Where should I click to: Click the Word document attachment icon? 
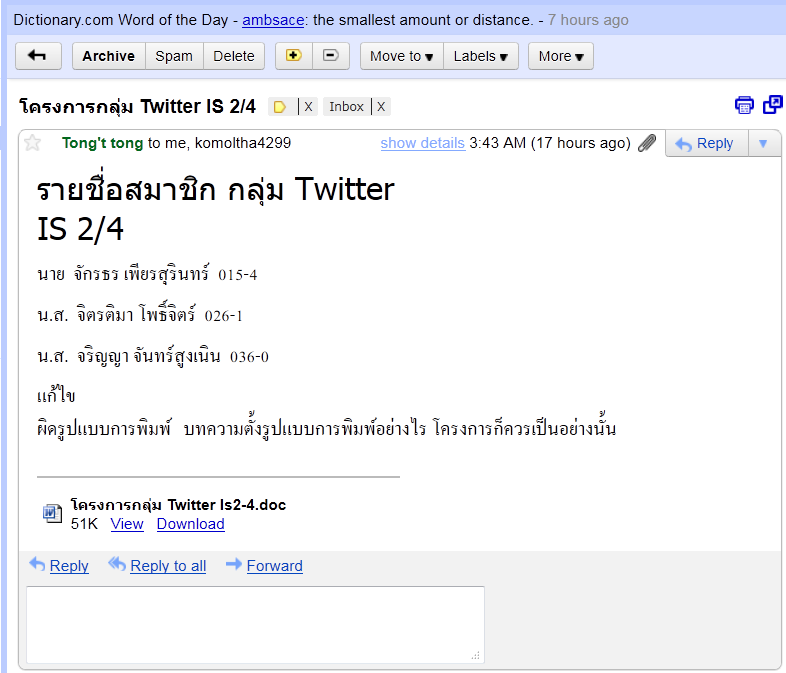(52, 514)
